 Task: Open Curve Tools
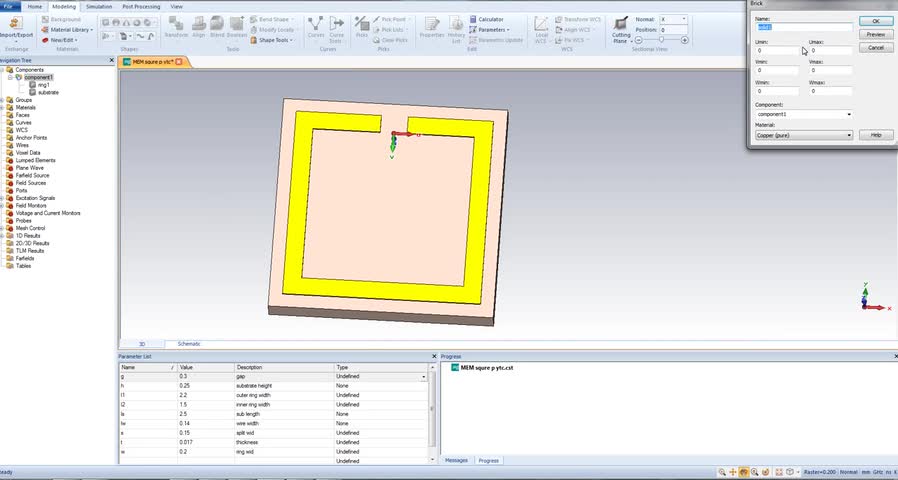pyautogui.click(x=336, y=29)
